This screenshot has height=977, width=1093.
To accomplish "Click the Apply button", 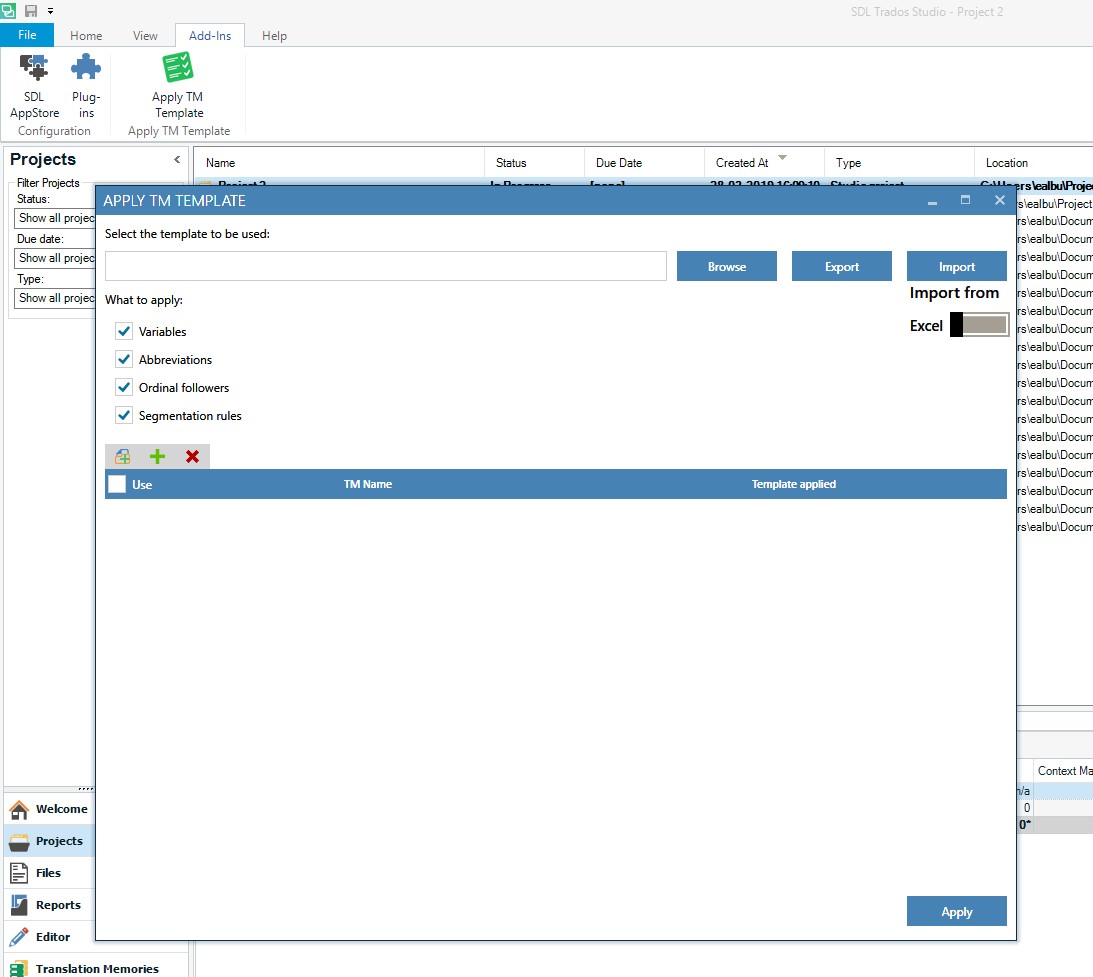I will 956,911.
